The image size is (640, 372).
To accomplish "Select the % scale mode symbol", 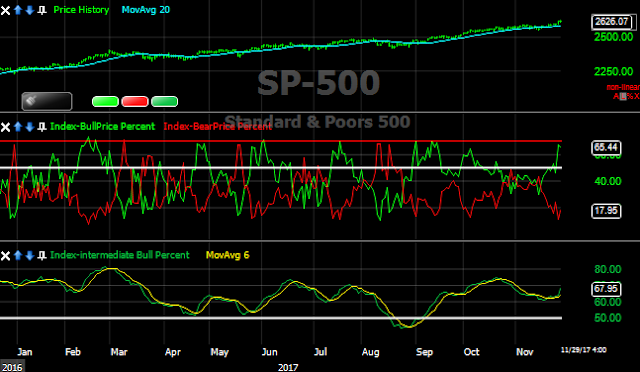I will (630, 96).
